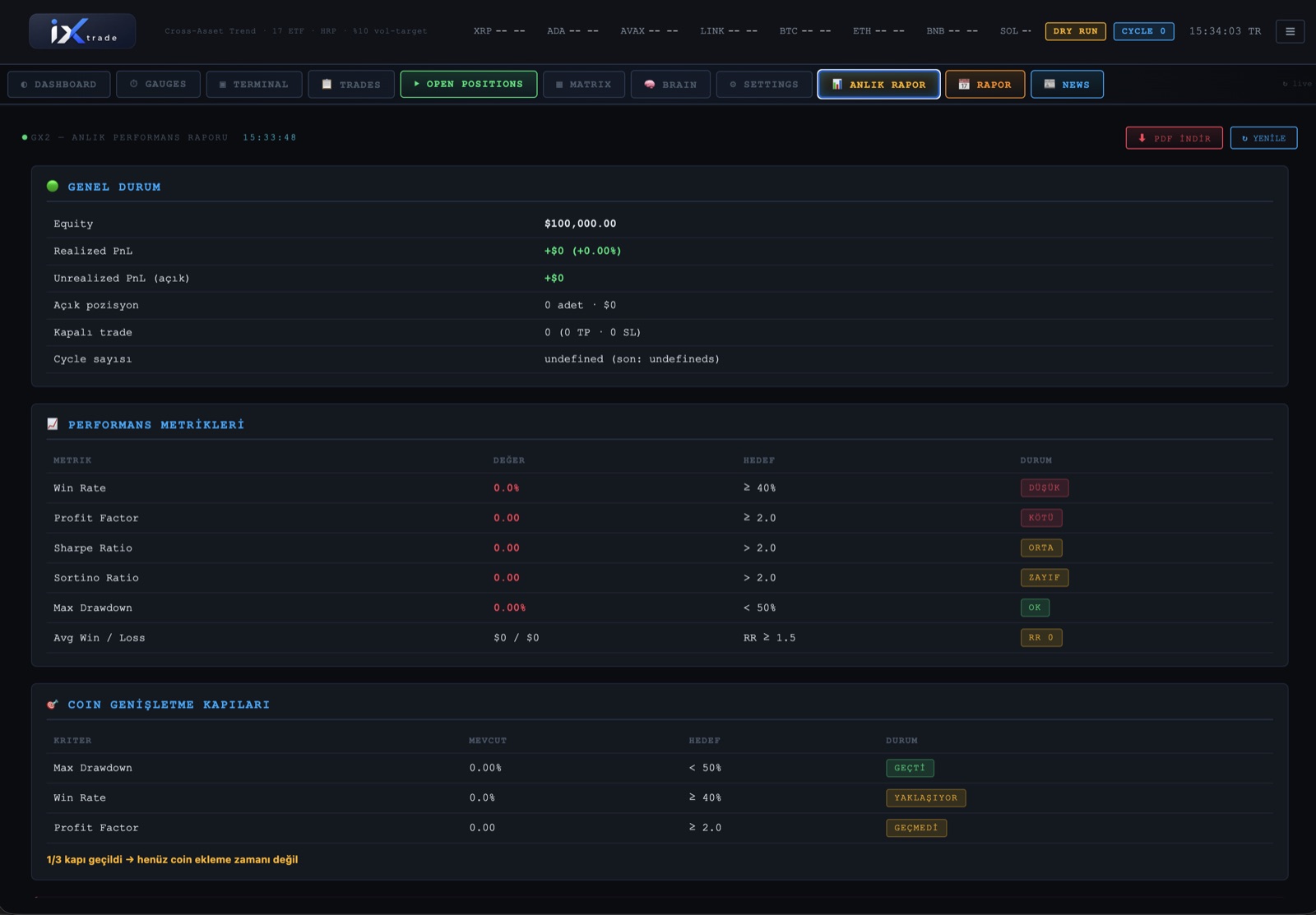Click the YAKLAŞIYOR status badge

tap(926, 797)
